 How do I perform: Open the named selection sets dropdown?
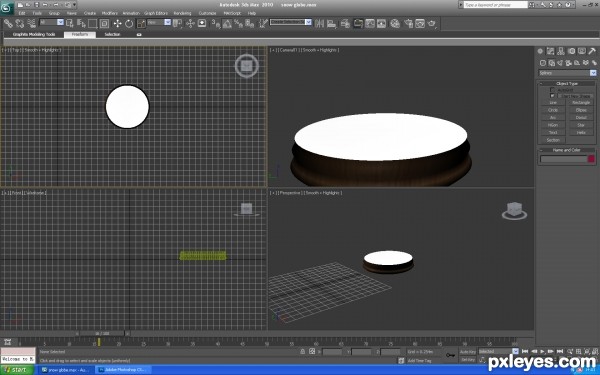[290, 22]
